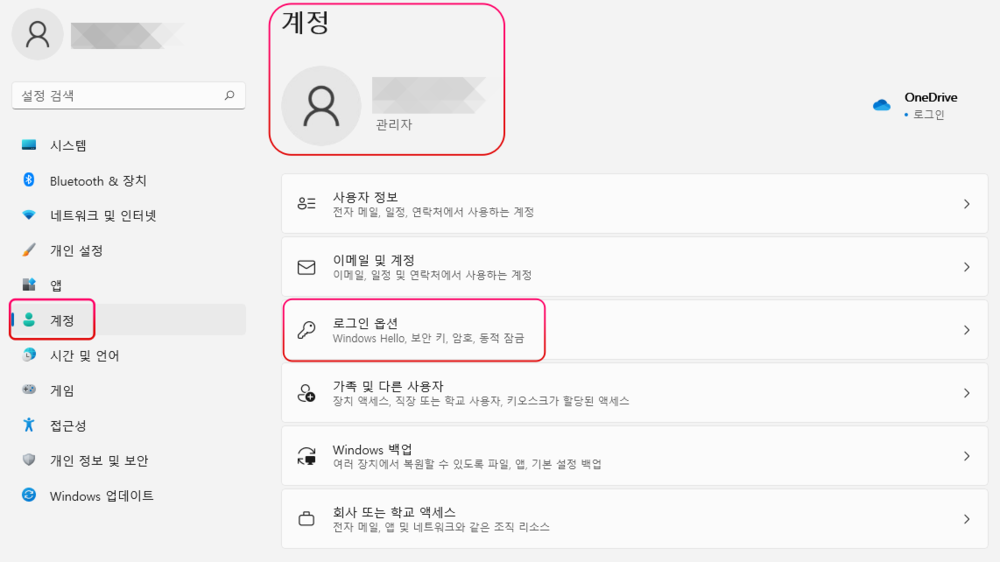
Task: Click the search magnifier icon
Action: [229, 96]
